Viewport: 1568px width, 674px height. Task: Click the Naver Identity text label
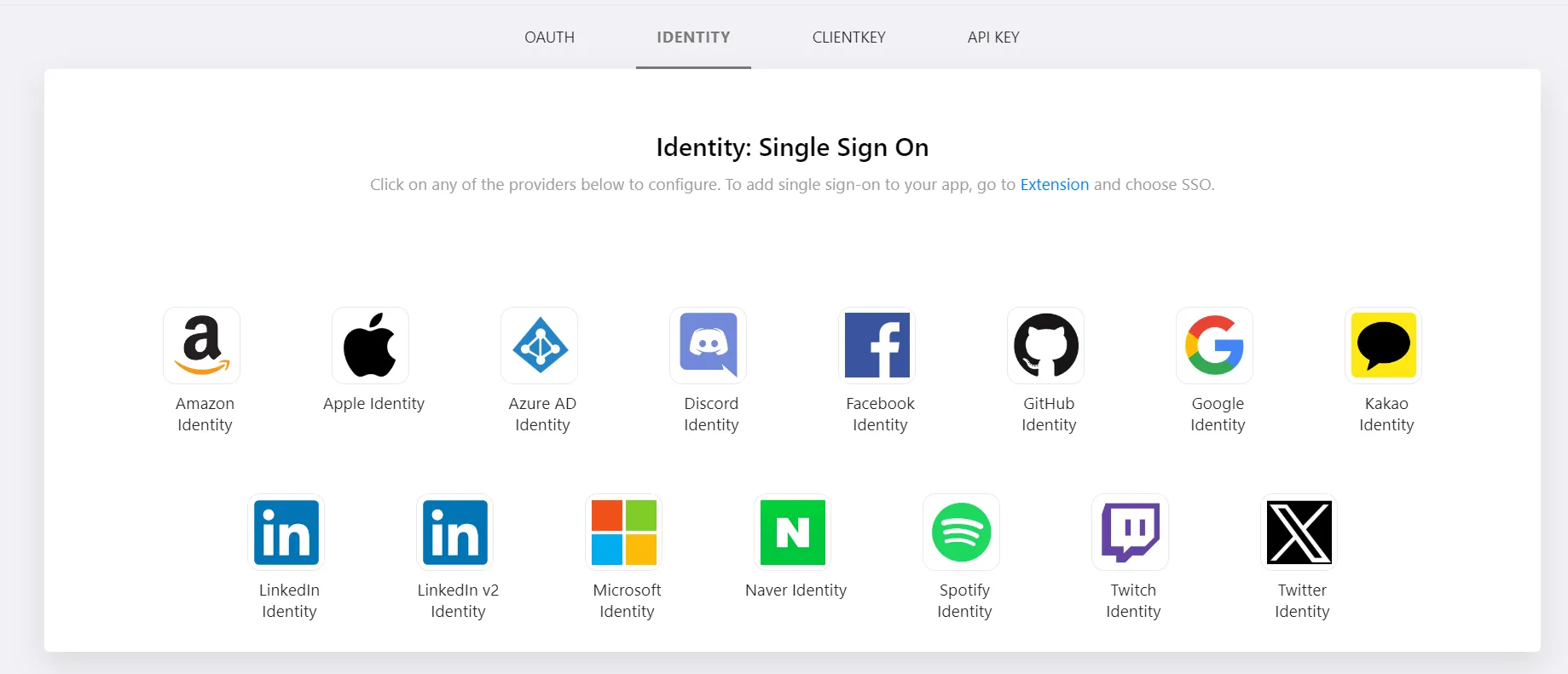pyautogui.click(x=796, y=590)
